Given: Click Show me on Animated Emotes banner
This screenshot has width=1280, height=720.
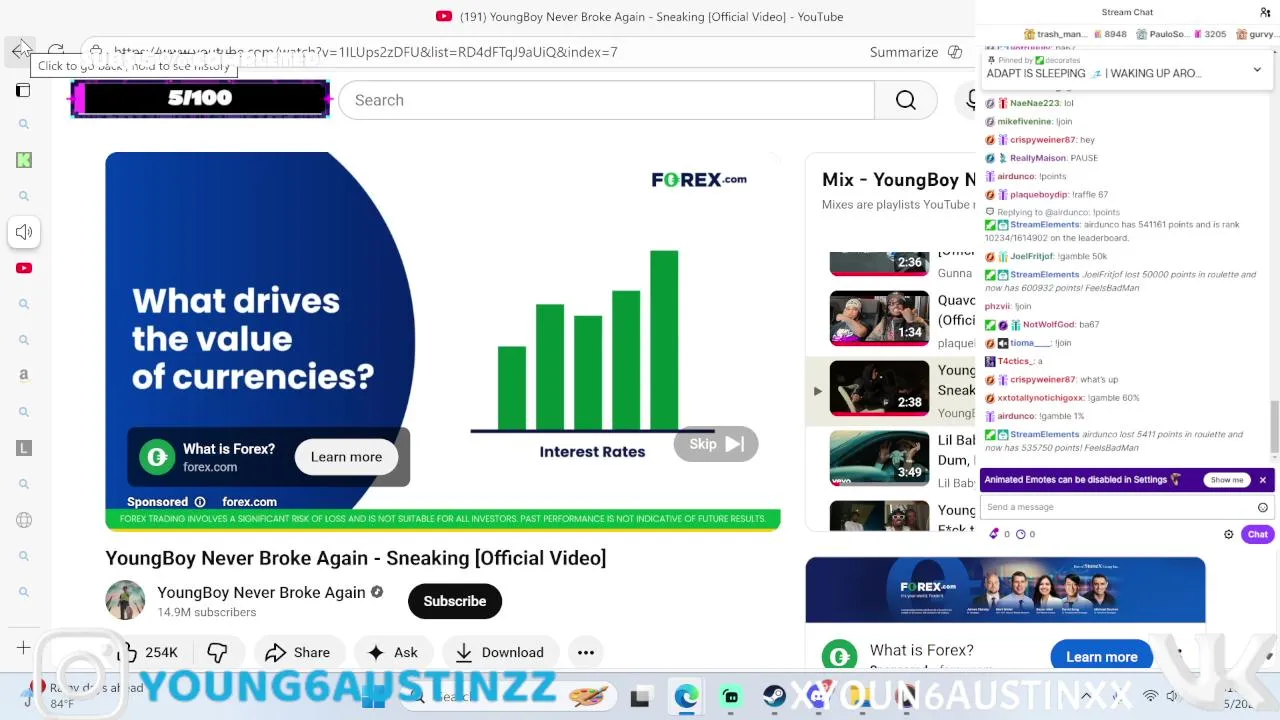Looking at the screenshot, I should 1227,480.
